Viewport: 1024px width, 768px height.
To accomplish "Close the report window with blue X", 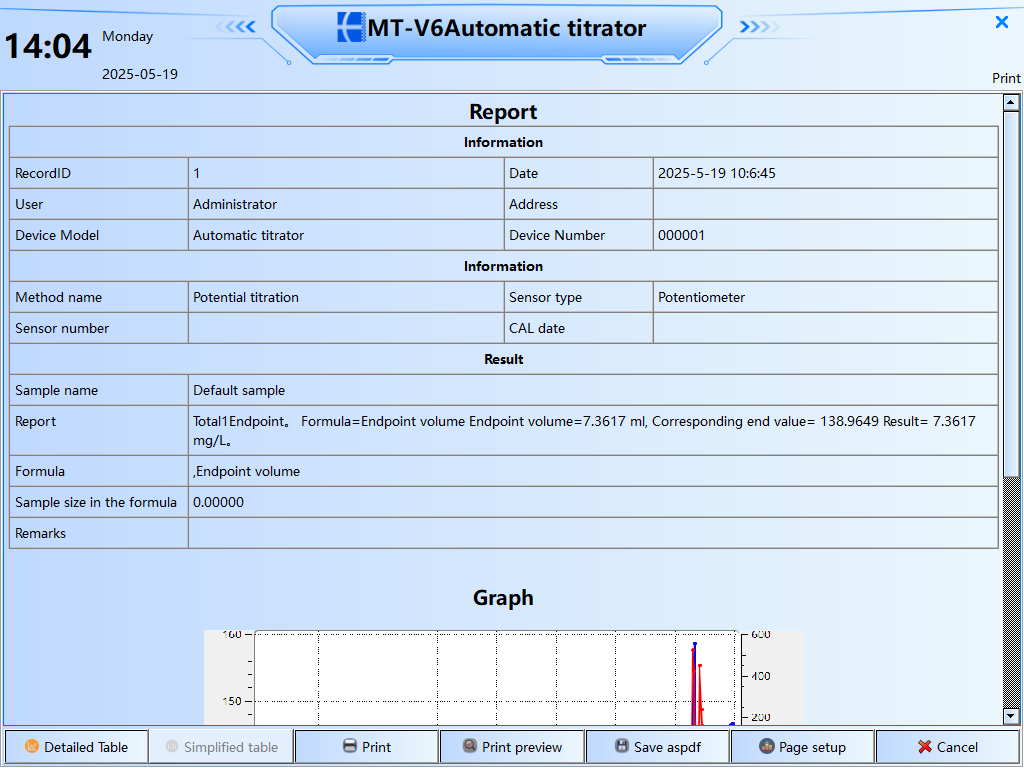I will 1001,22.
